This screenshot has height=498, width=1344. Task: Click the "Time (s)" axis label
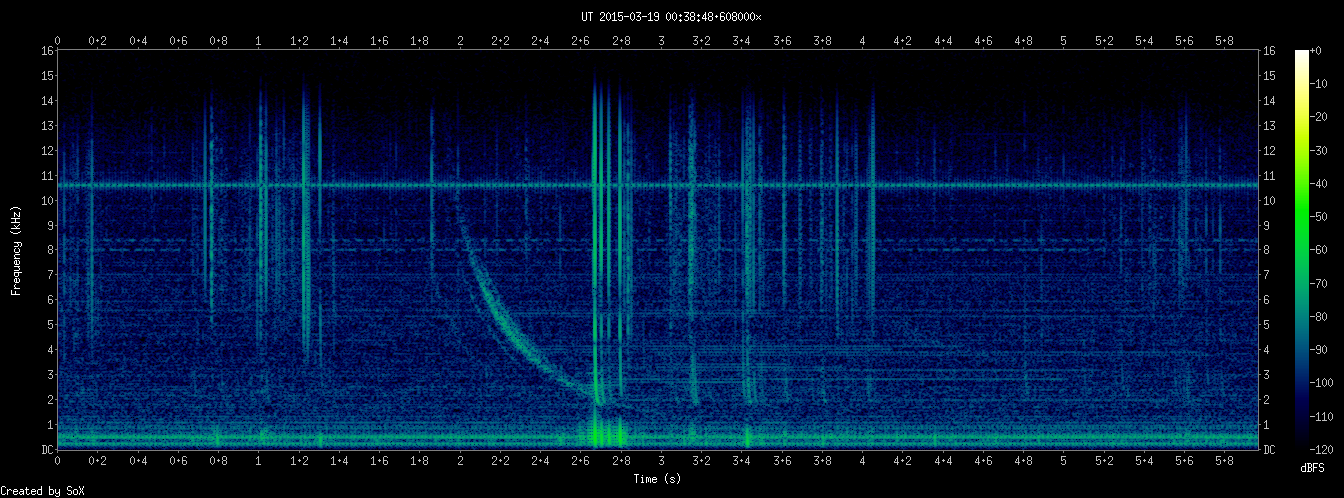pos(657,479)
